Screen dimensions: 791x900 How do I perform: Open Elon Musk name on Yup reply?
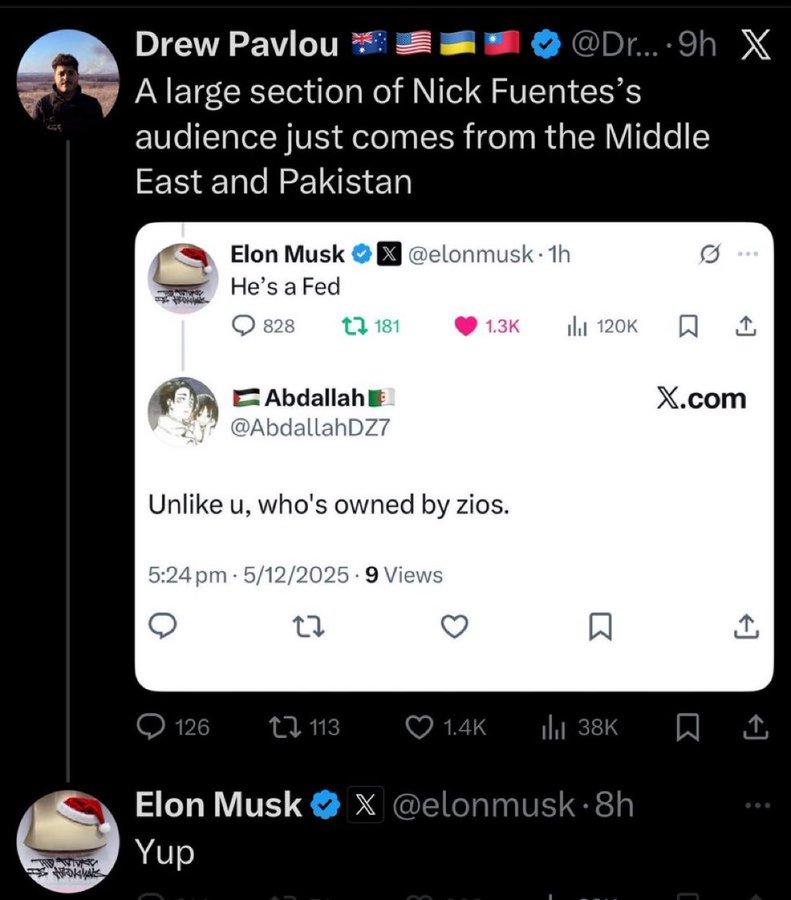[218, 804]
